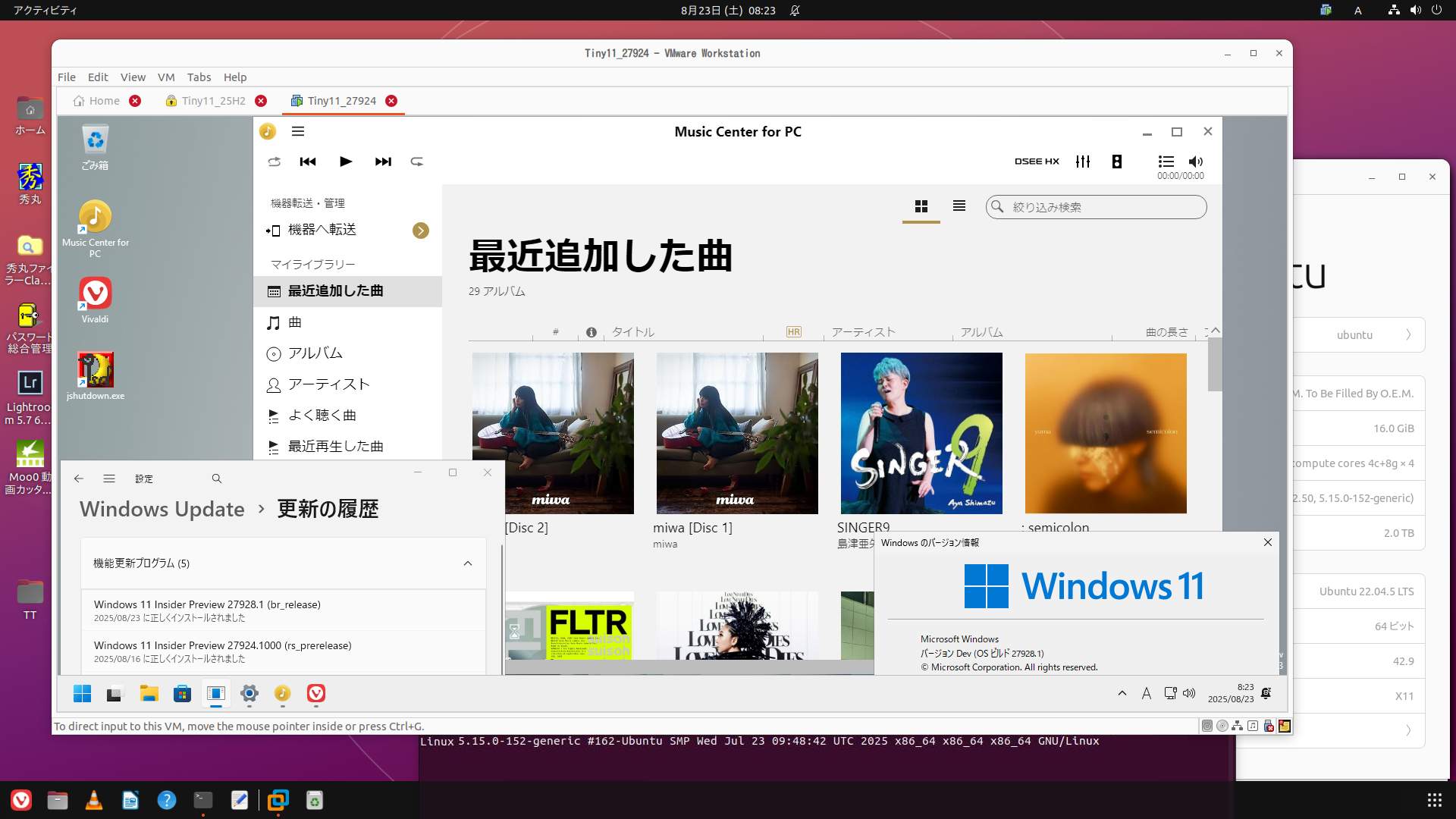This screenshot has height=819, width=1456.
Task: Open the Music Center hamburger menu
Action: [298, 131]
